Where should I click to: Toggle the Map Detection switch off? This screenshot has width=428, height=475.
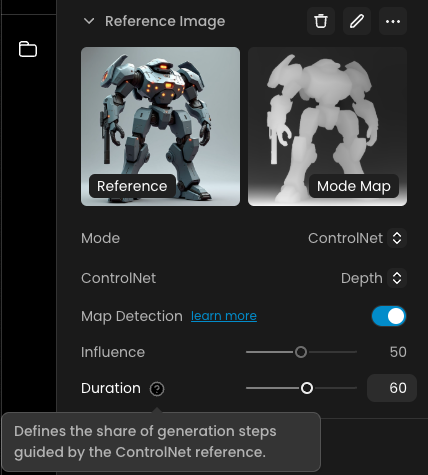pos(389,316)
